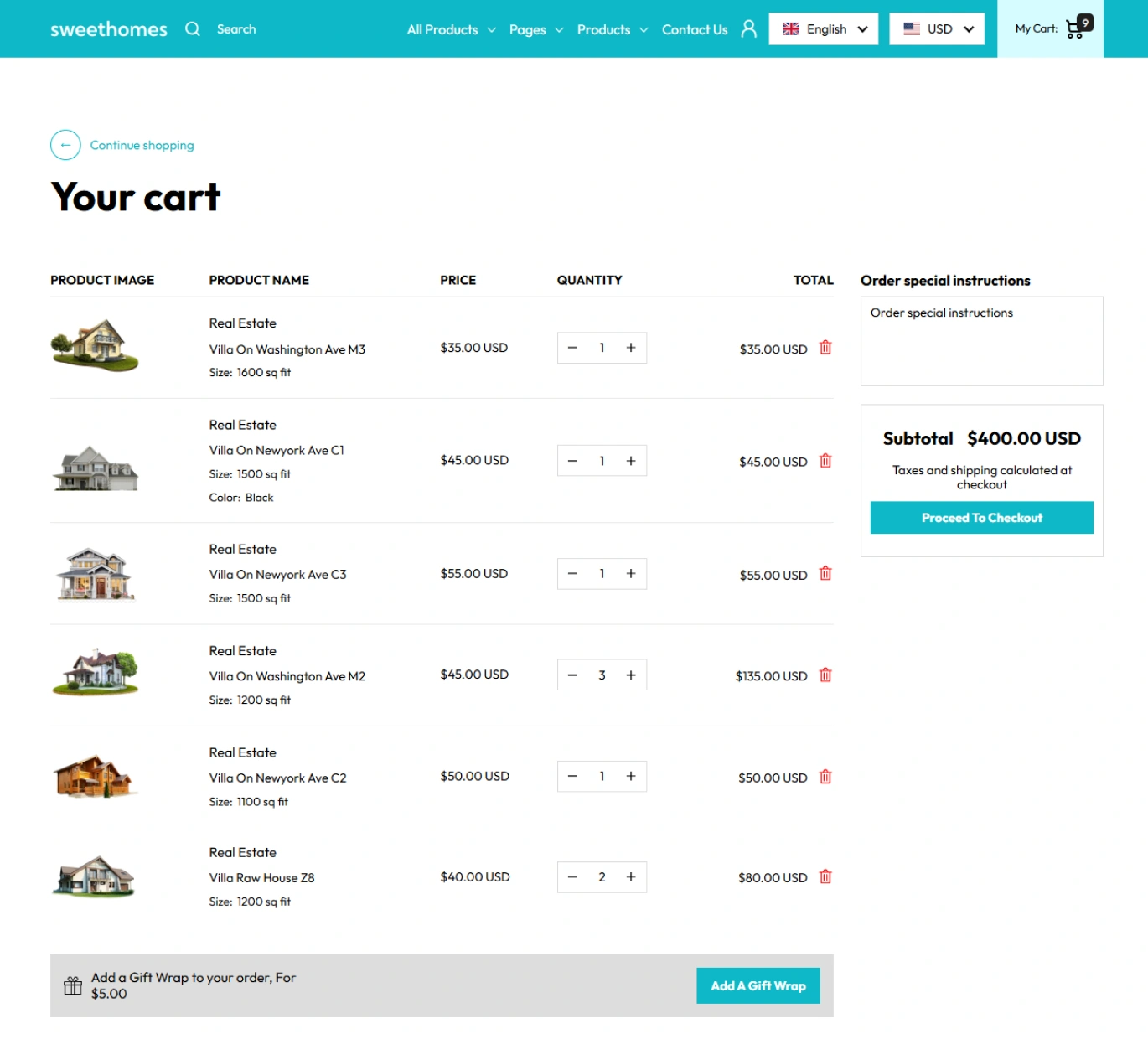Image resolution: width=1148 pixels, height=1039 pixels.
Task: Trash the Villa On Newyork Ave C3 item
Action: pos(825,574)
